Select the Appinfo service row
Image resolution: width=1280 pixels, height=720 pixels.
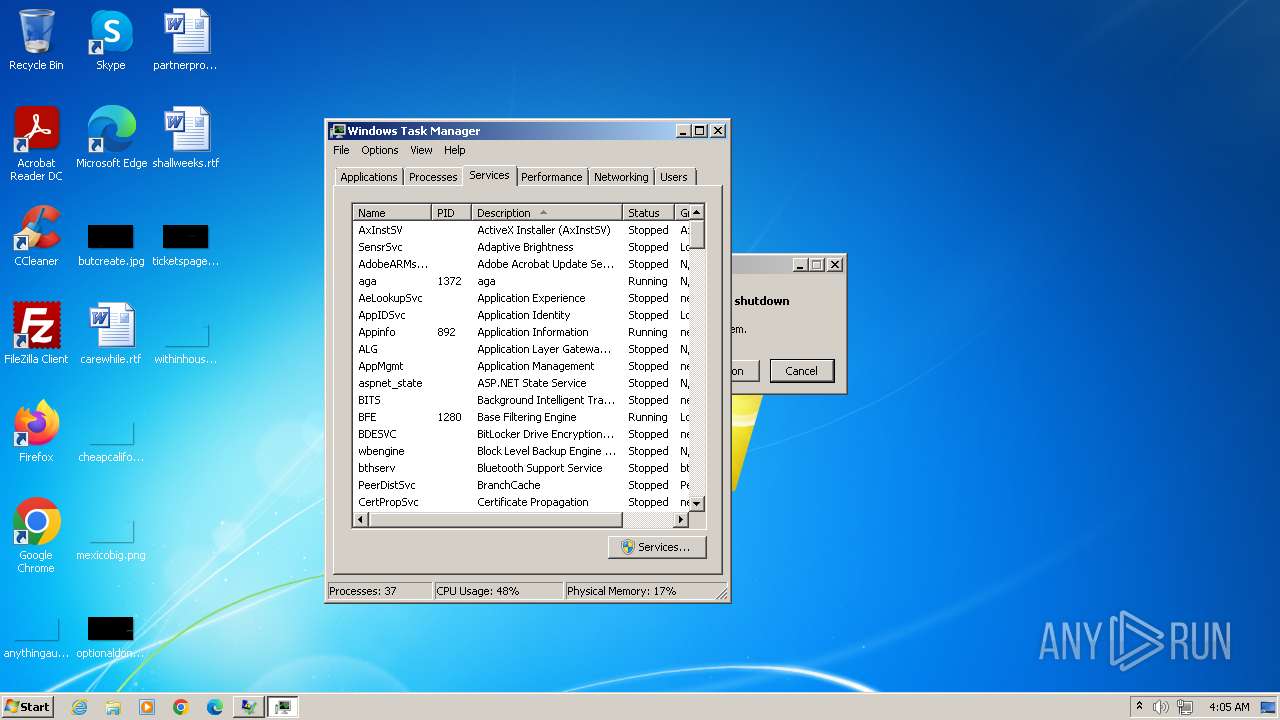pos(521,332)
